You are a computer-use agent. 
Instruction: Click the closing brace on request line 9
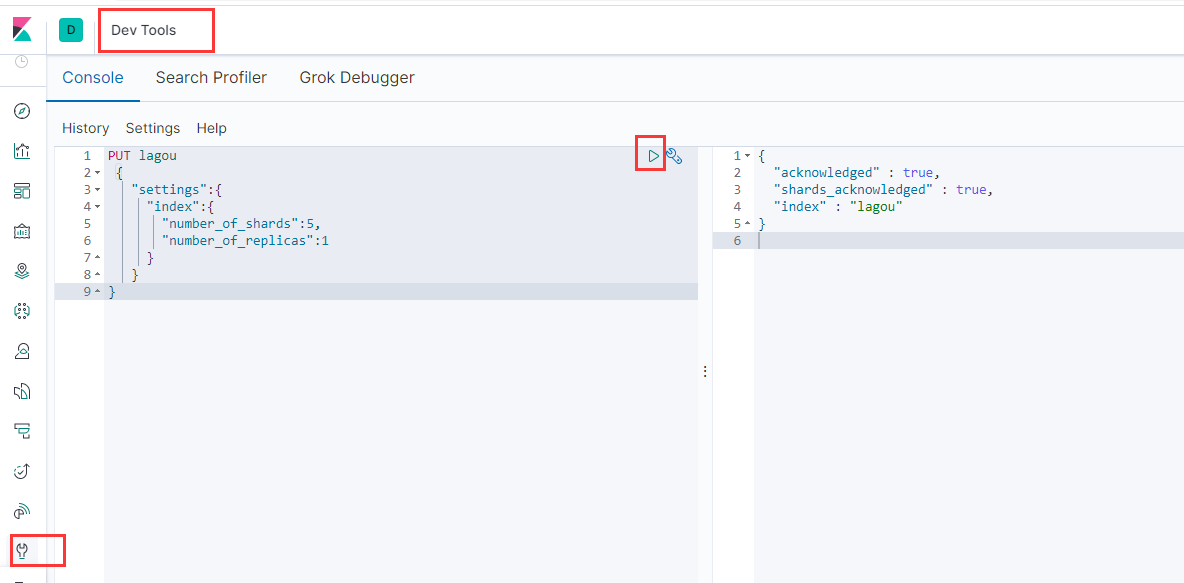coord(113,292)
